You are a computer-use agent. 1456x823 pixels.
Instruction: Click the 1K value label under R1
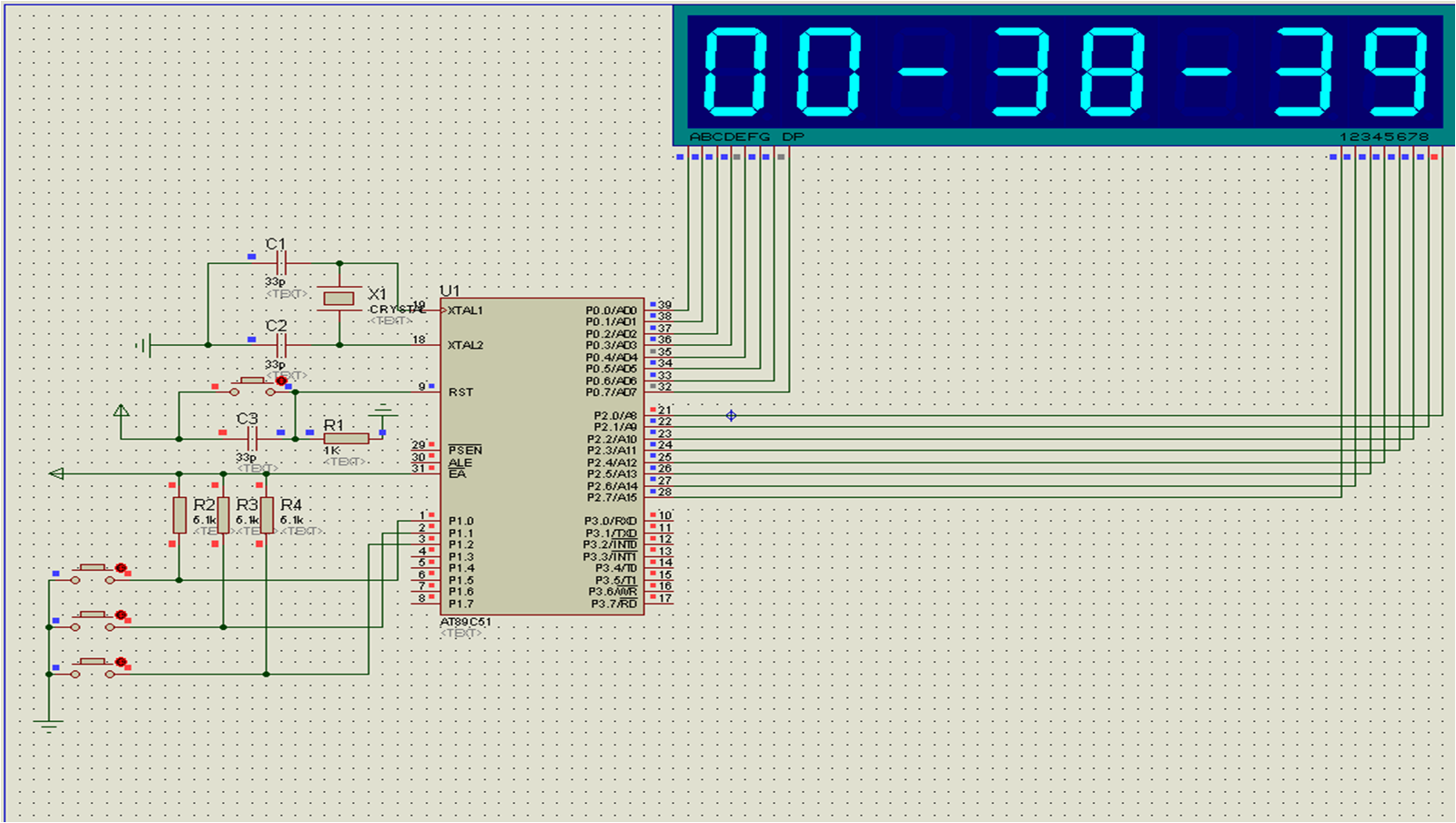click(331, 451)
